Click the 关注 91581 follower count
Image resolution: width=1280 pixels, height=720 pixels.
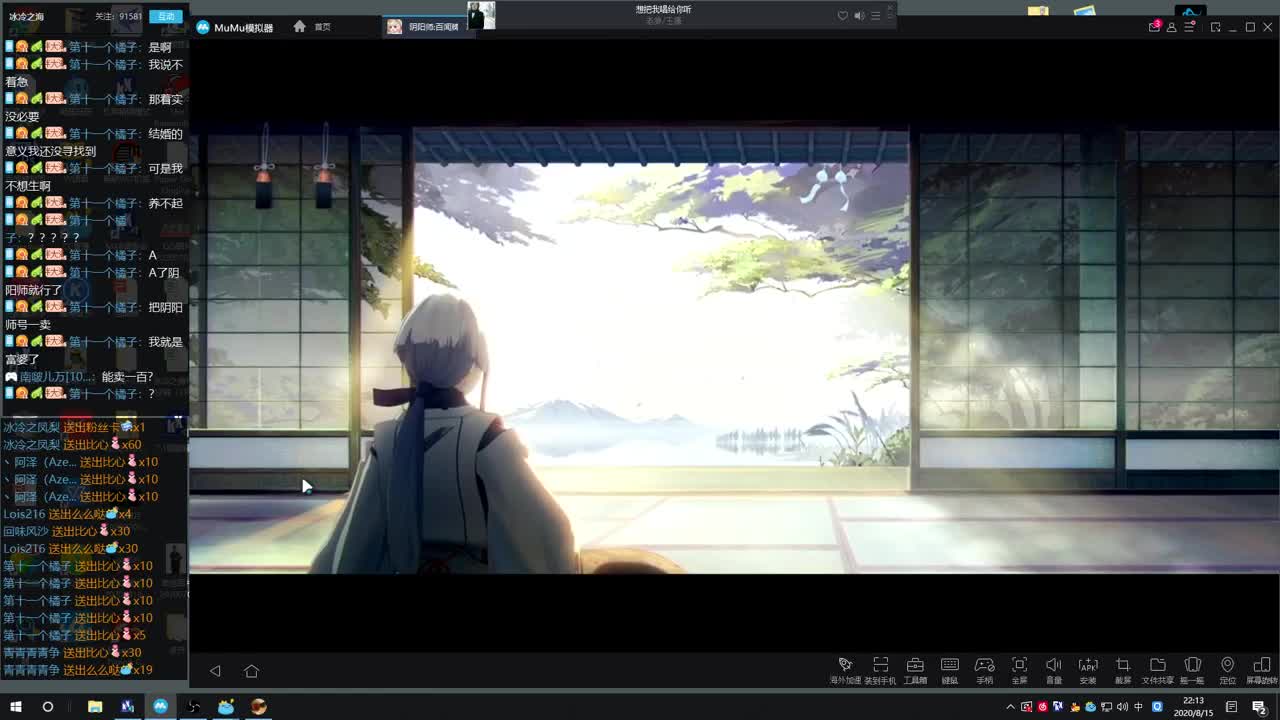[x=119, y=17]
